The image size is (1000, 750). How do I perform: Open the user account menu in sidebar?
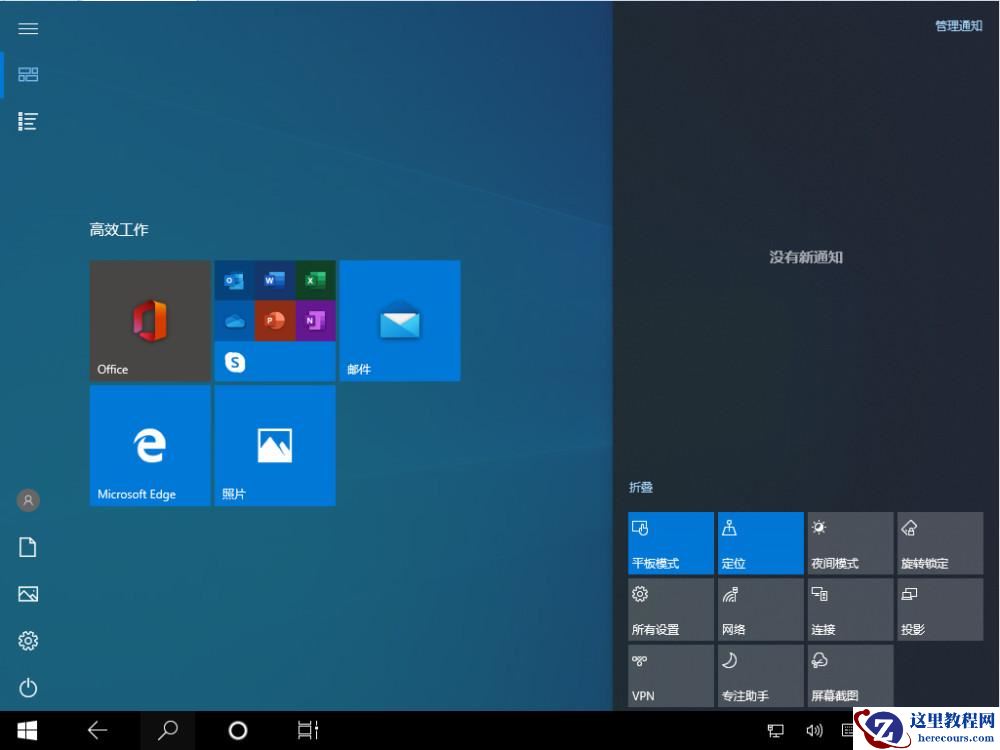[x=28, y=500]
